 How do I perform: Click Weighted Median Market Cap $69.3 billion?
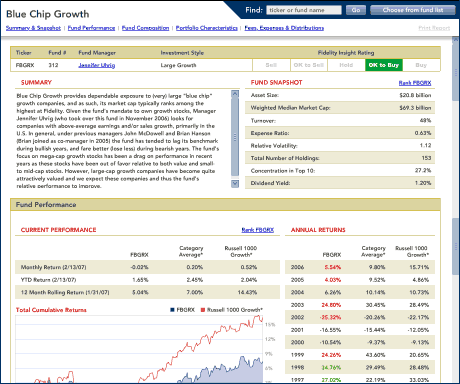click(415, 108)
